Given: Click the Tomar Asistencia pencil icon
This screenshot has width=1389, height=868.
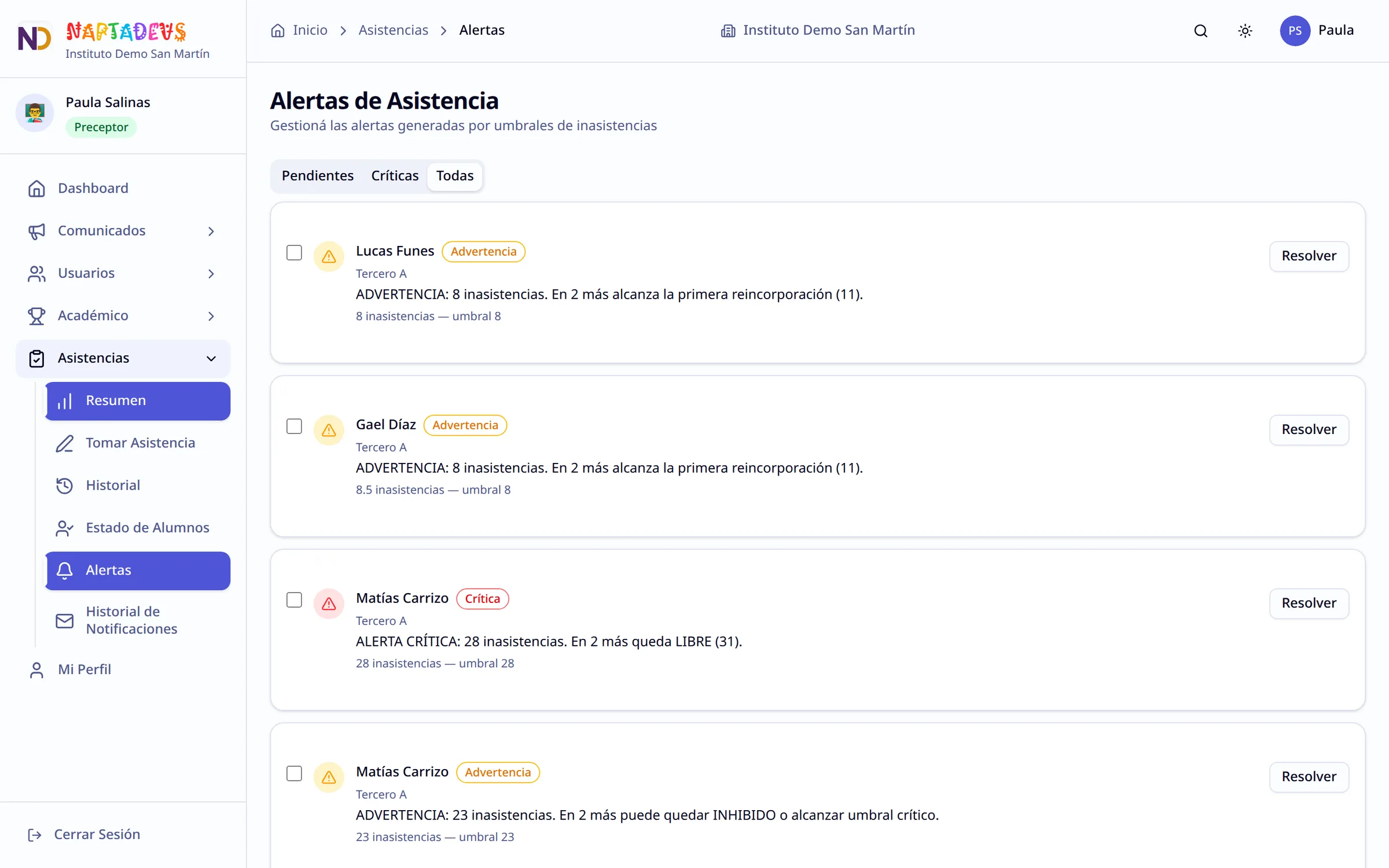Looking at the screenshot, I should [64, 443].
